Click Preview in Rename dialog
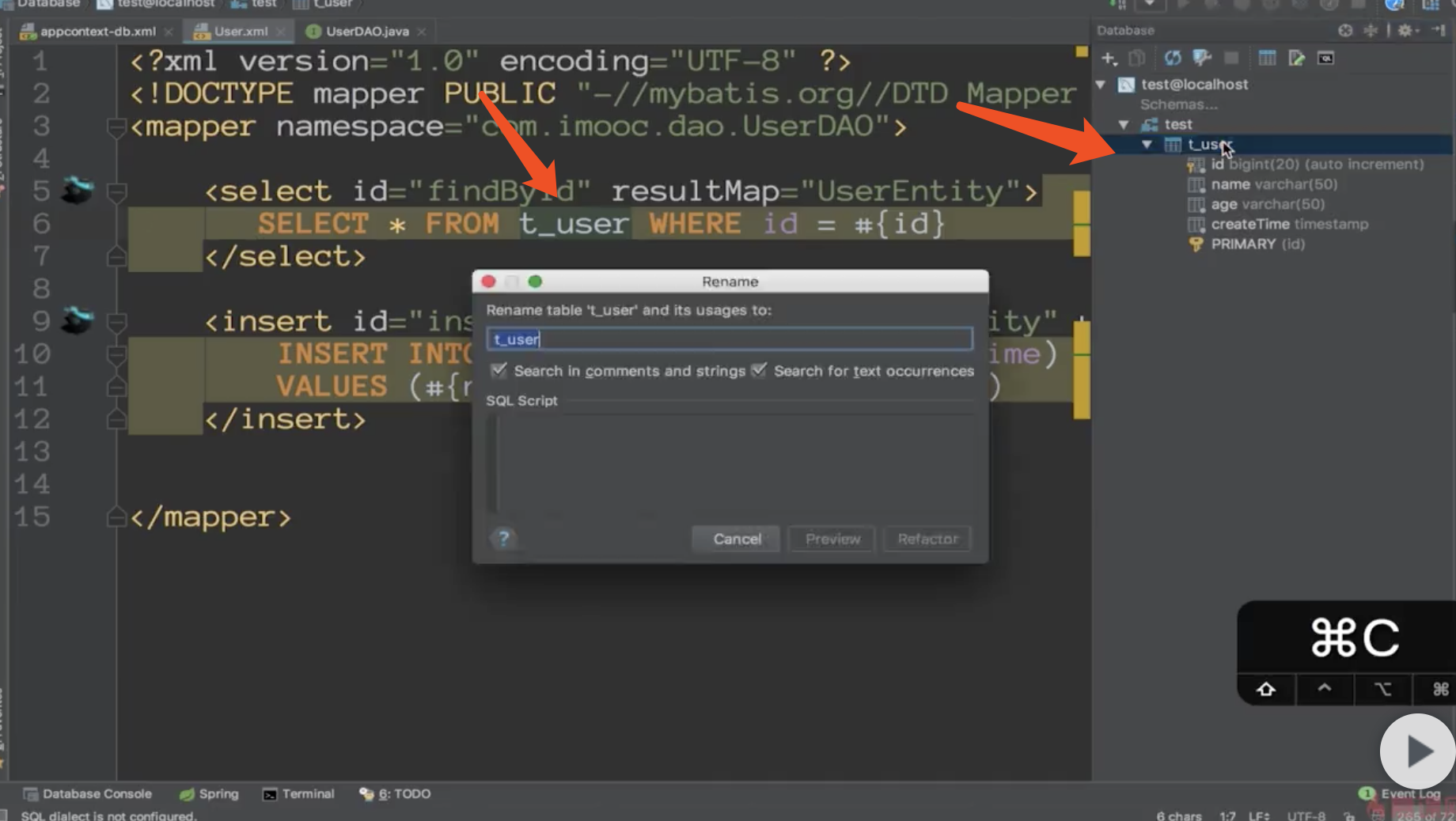Screen dimensions: 1456x821 (x=832, y=539)
